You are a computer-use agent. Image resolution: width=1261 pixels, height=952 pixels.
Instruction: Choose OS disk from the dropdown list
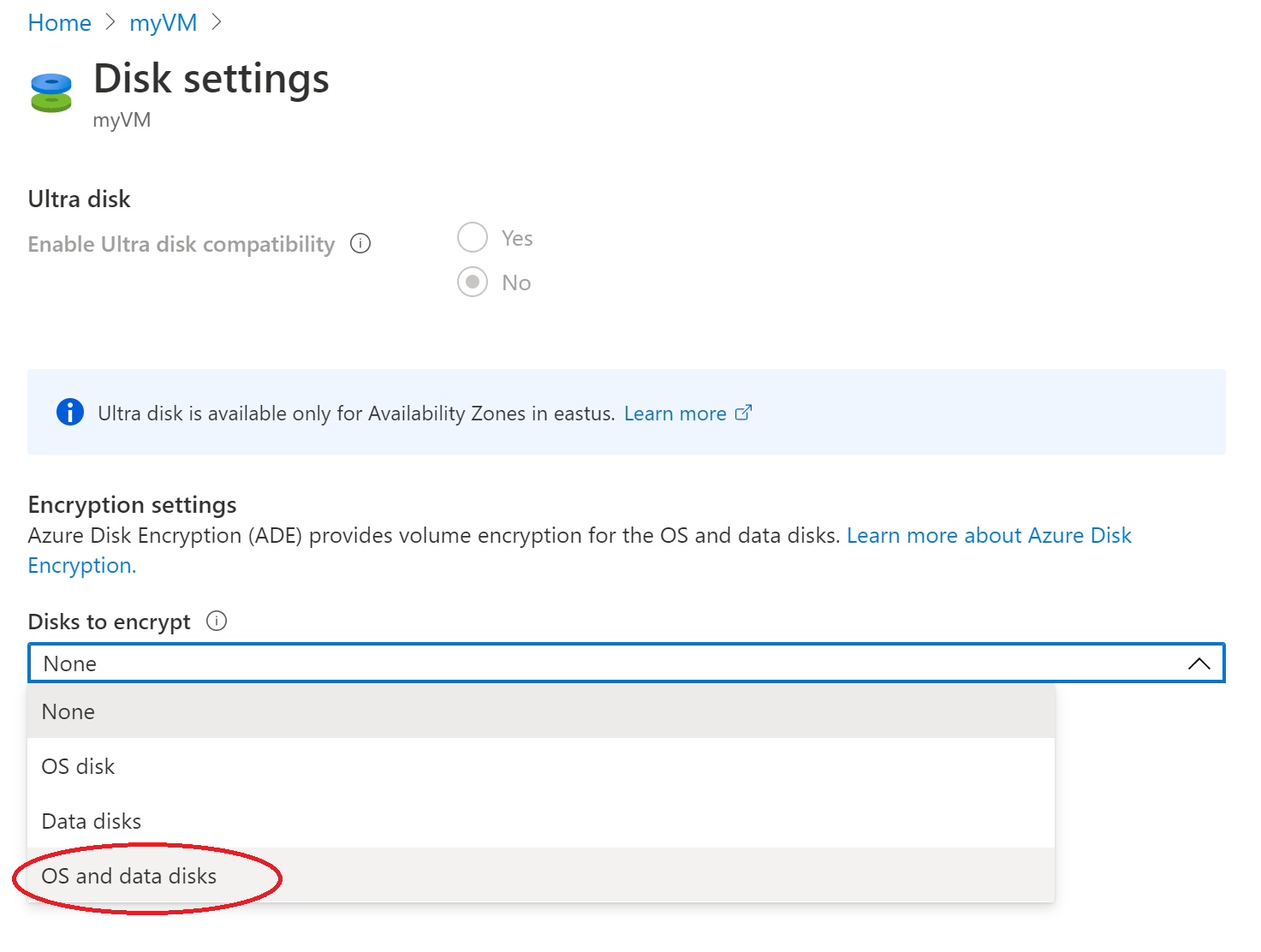click(x=78, y=766)
